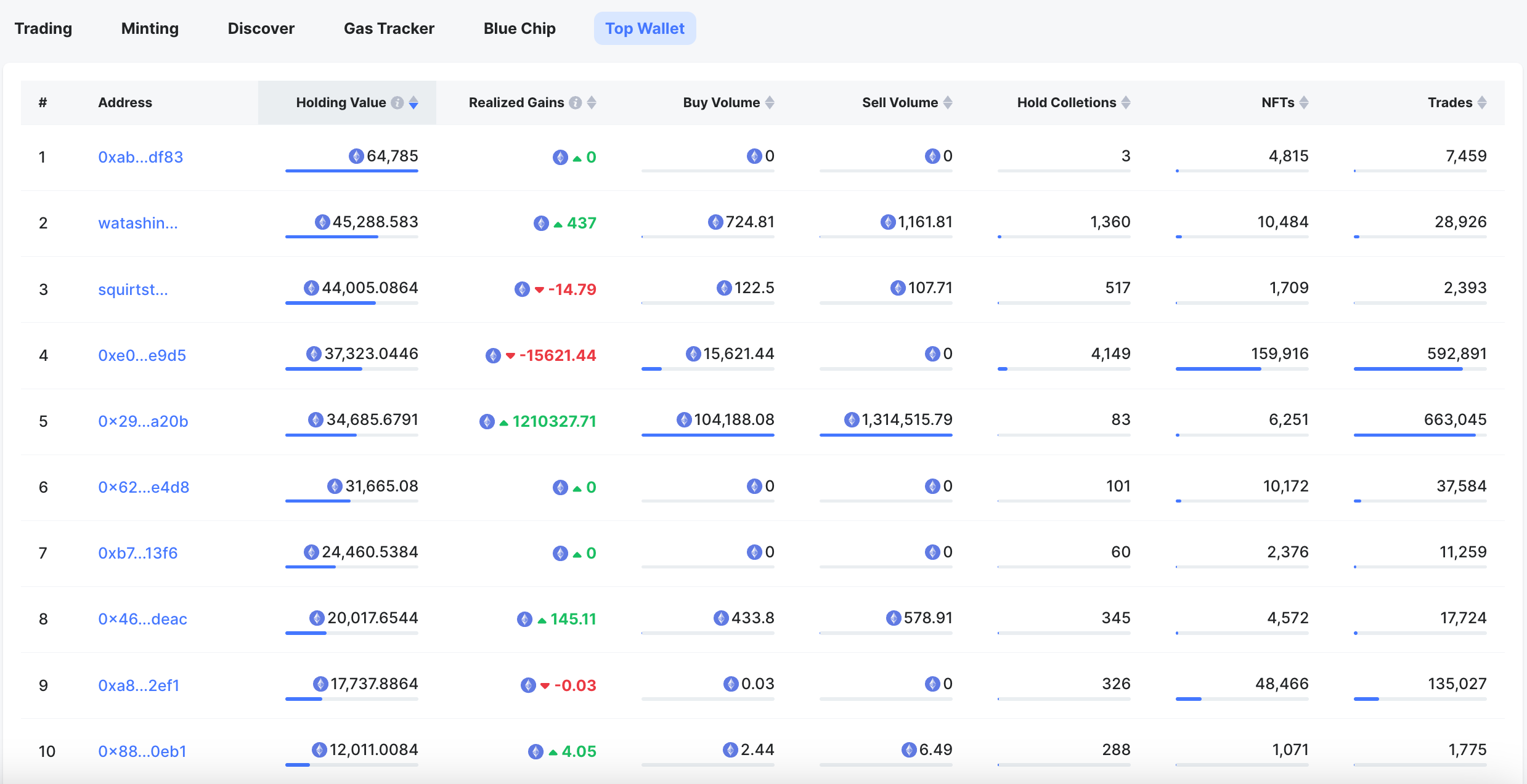Sort by Sell Volume arrows

948,103
